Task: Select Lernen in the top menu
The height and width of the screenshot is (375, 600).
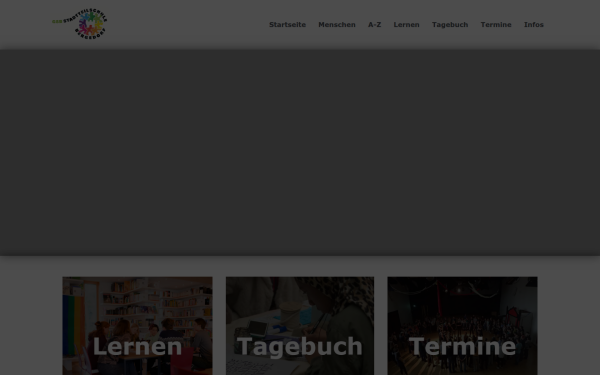Action: point(406,24)
